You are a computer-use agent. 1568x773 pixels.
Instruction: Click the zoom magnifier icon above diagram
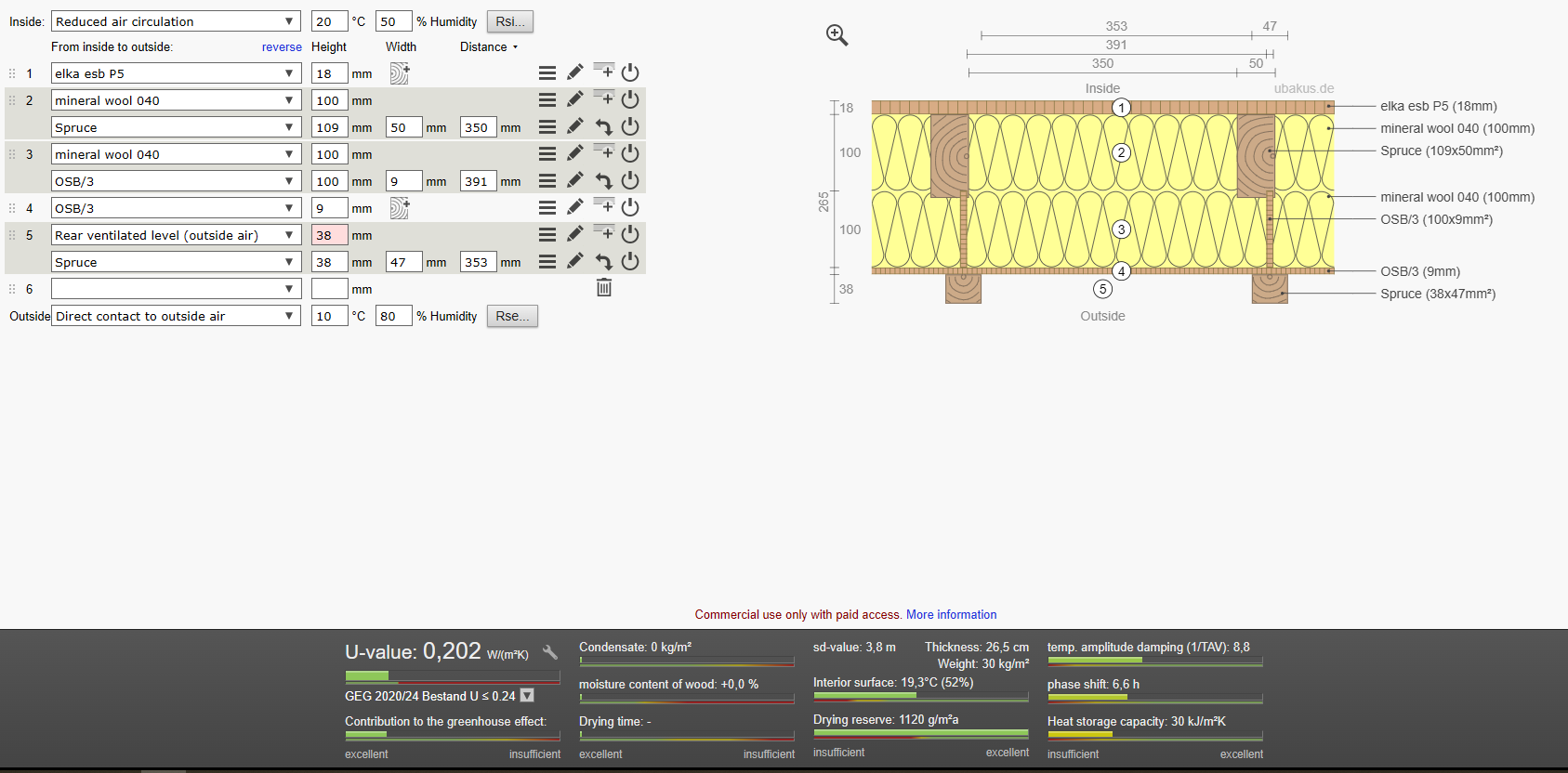tap(837, 35)
